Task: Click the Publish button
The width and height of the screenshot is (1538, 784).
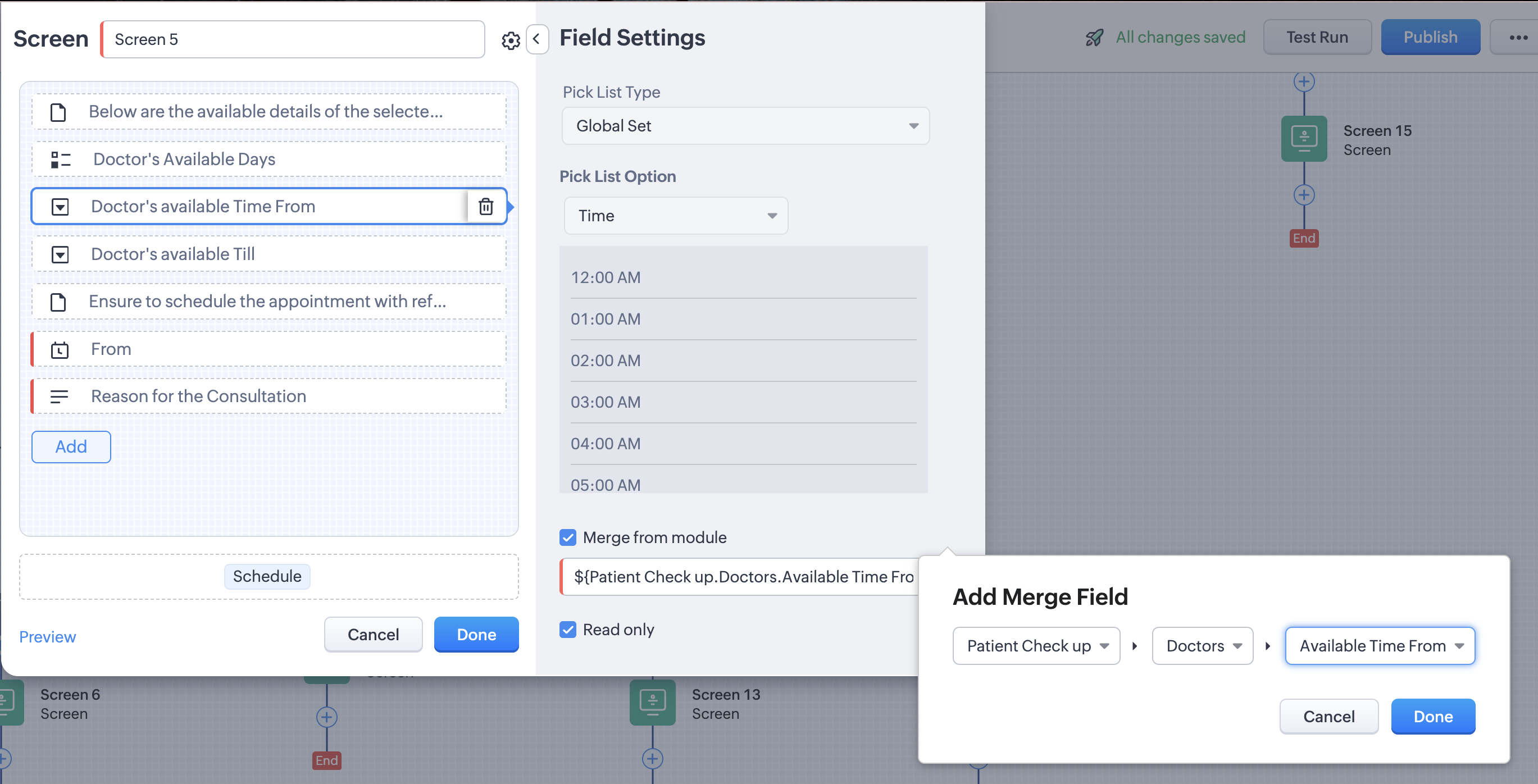Action: pos(1430,38)
